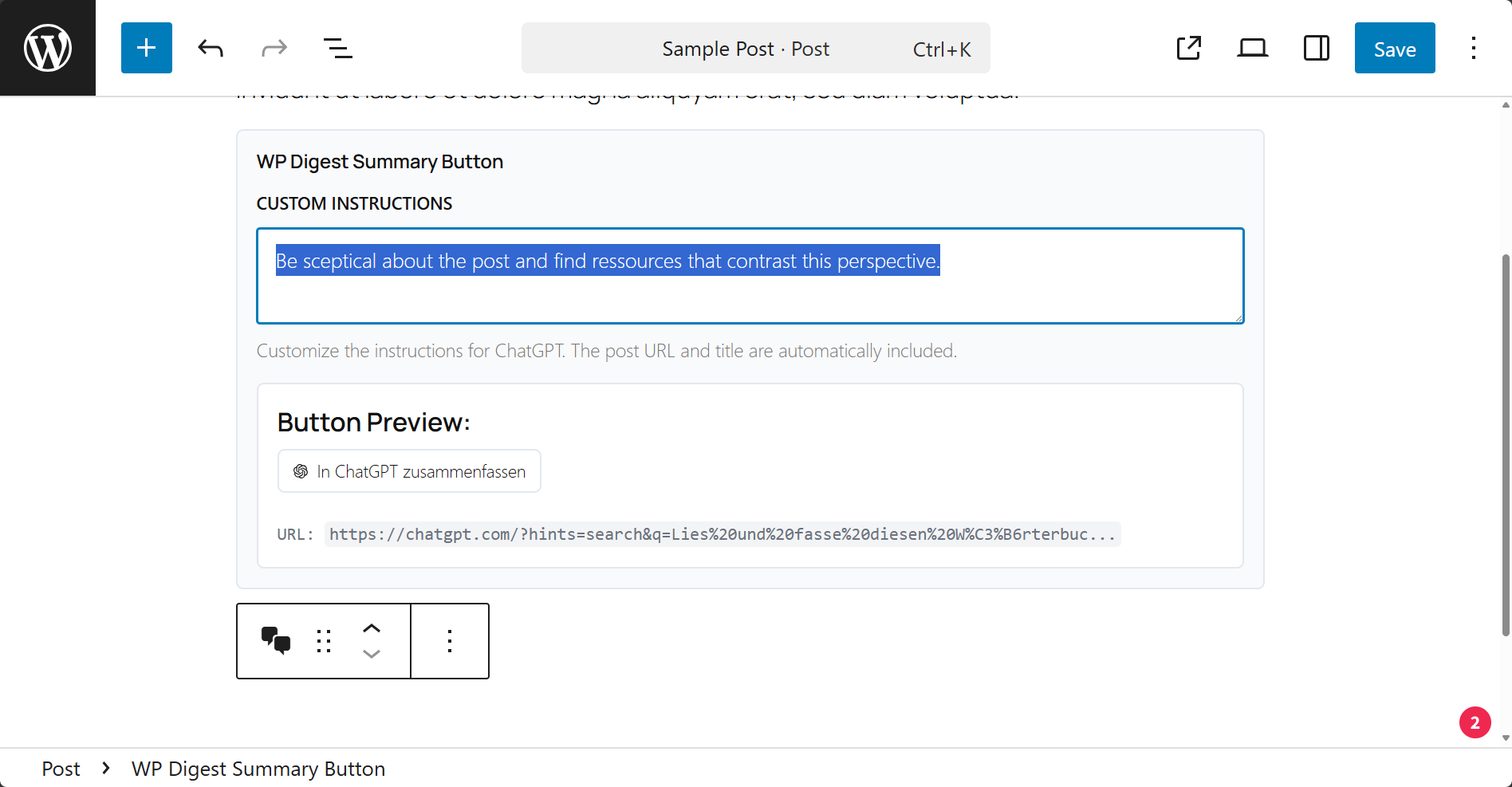The image size is (1512, 787).
Task: Click the editor vertical scrollbar
Action: [x=1506, y=445]
